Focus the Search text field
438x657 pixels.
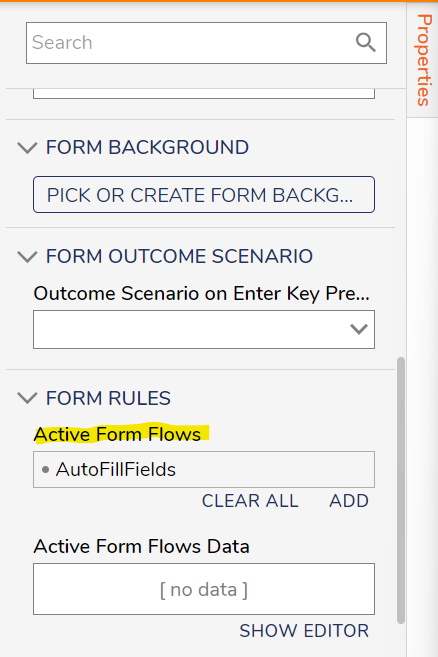191,43
